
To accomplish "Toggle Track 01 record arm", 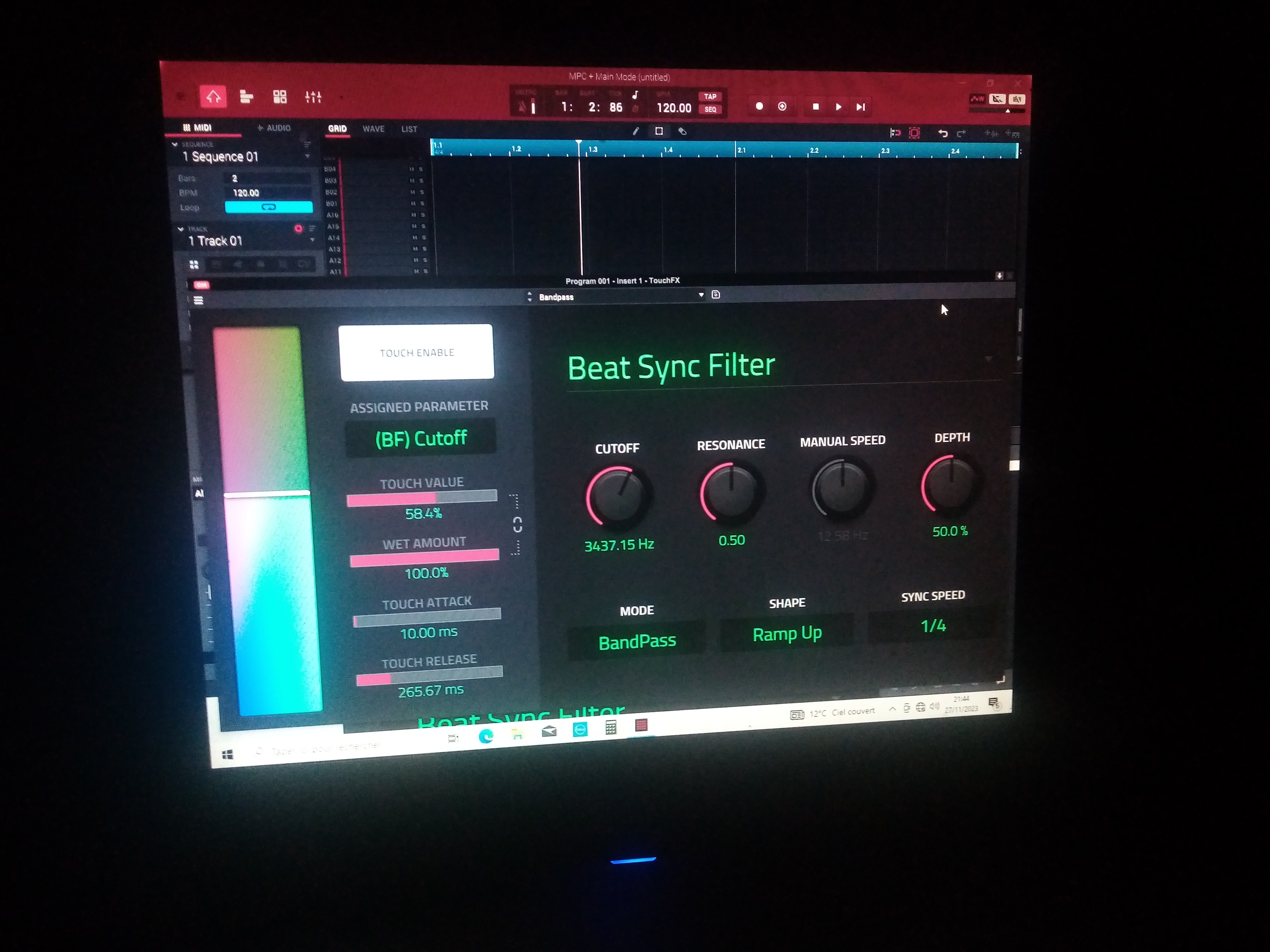I will [298, 229].
